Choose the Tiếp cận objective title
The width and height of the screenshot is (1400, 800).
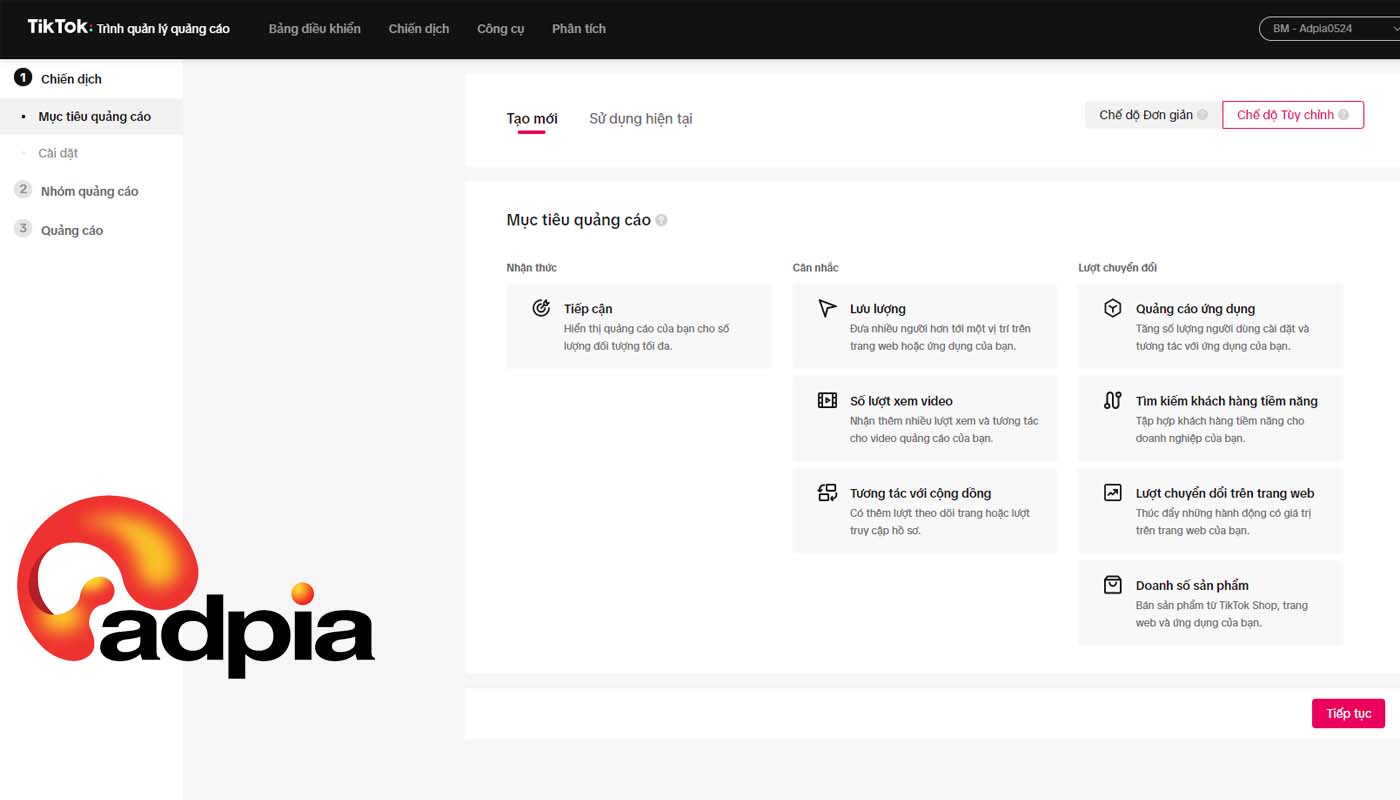[588, 309]
